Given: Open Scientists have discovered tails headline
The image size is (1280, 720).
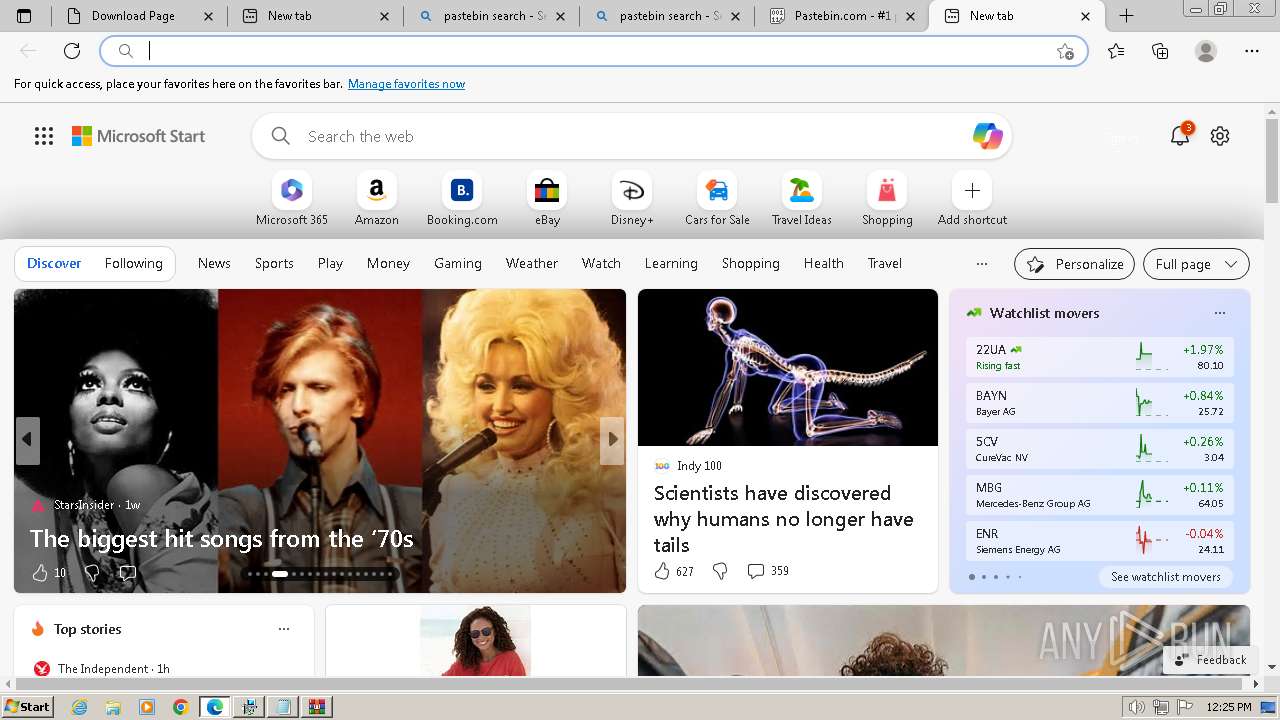Looking at the screenshot, I should pos(783,519).
